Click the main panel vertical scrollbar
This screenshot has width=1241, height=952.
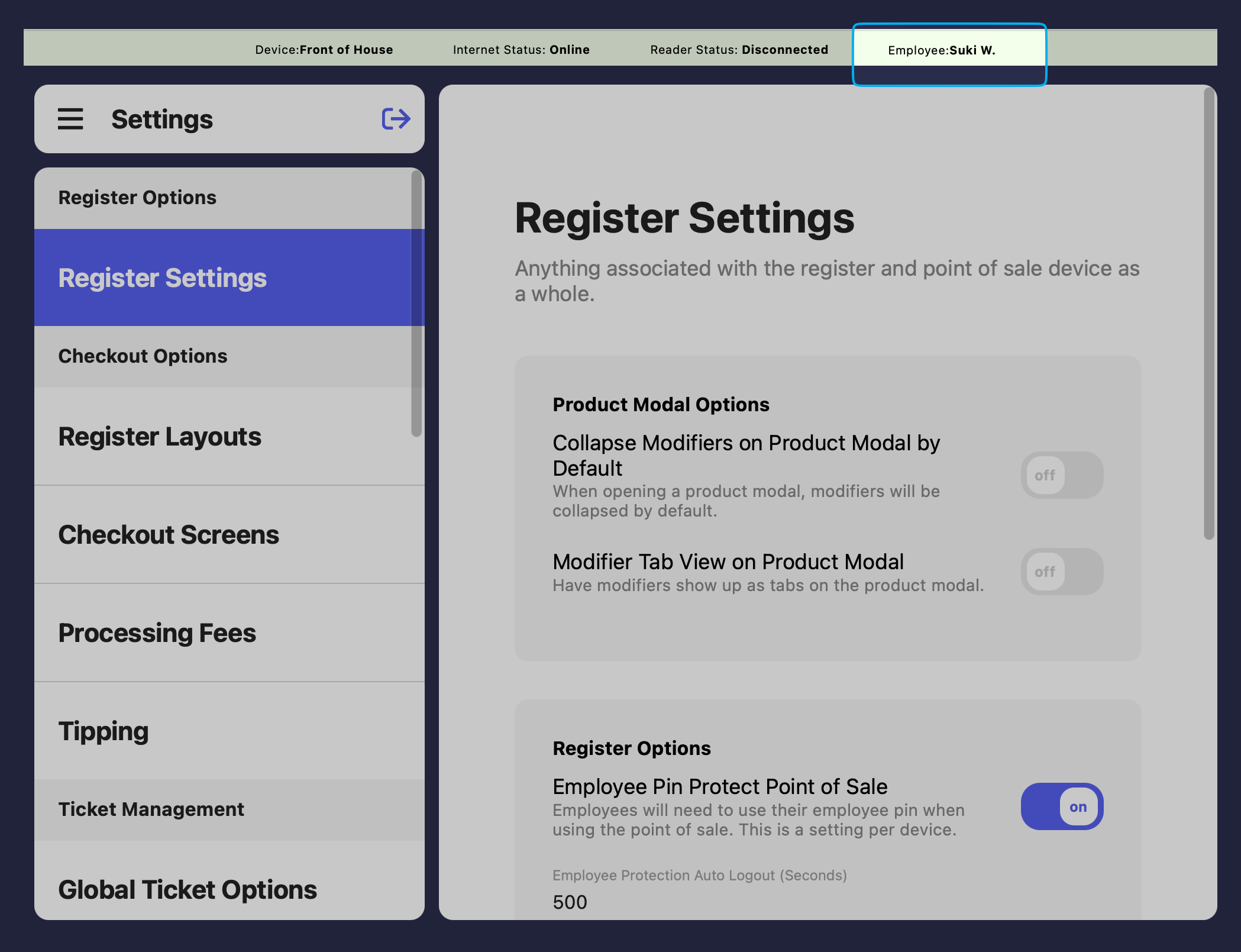(1208, 314)
